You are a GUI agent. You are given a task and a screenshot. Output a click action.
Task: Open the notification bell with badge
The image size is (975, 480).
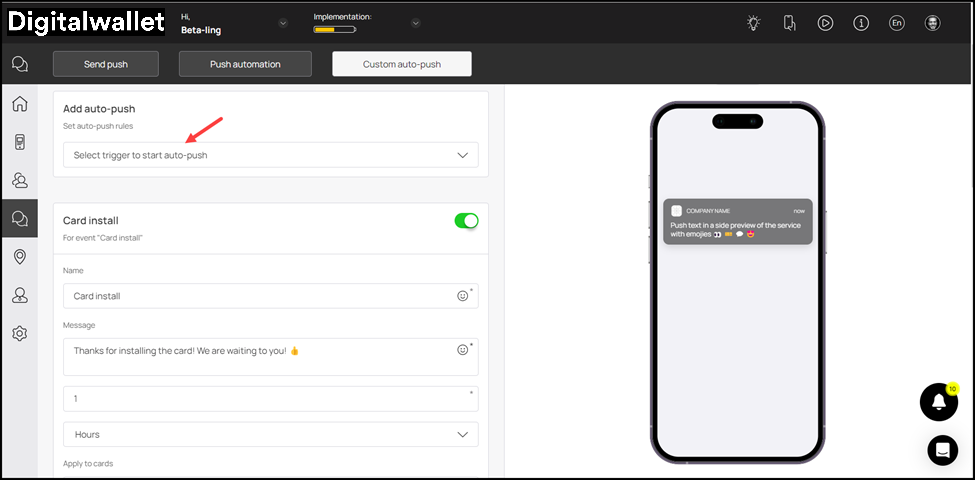coord(938,402)
